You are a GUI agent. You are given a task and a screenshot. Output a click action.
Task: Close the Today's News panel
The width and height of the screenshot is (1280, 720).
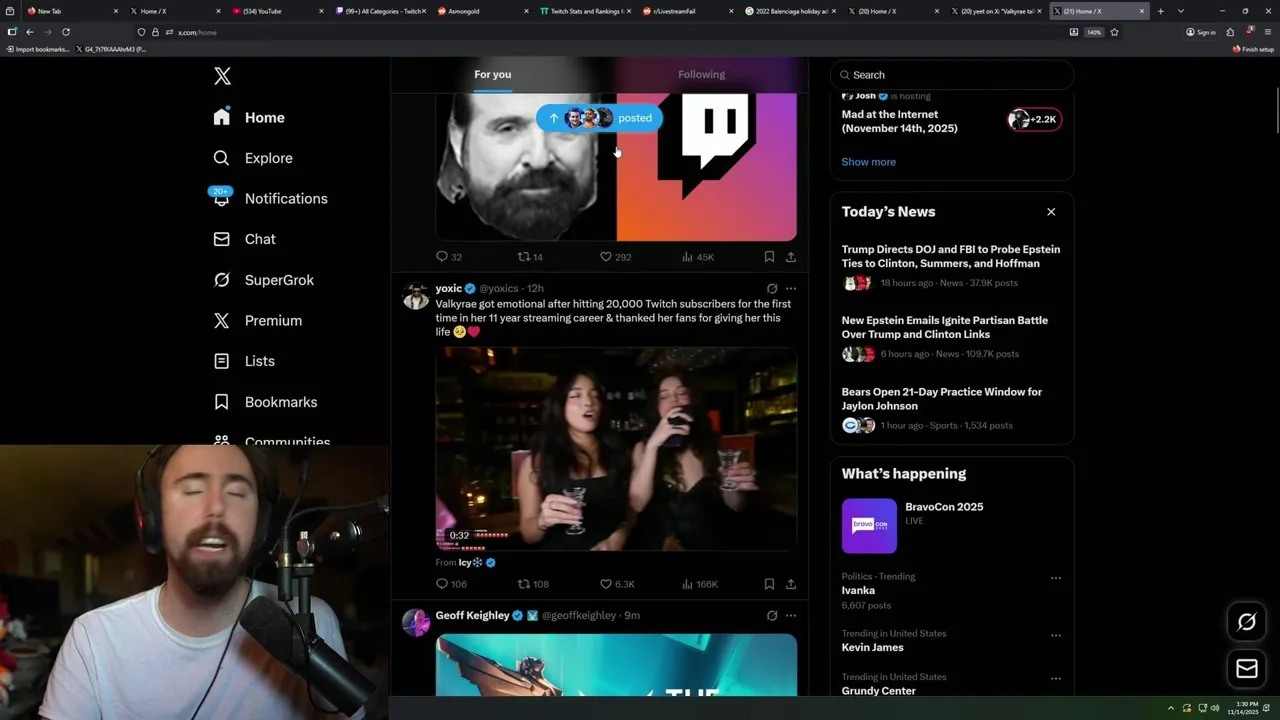1051,212
